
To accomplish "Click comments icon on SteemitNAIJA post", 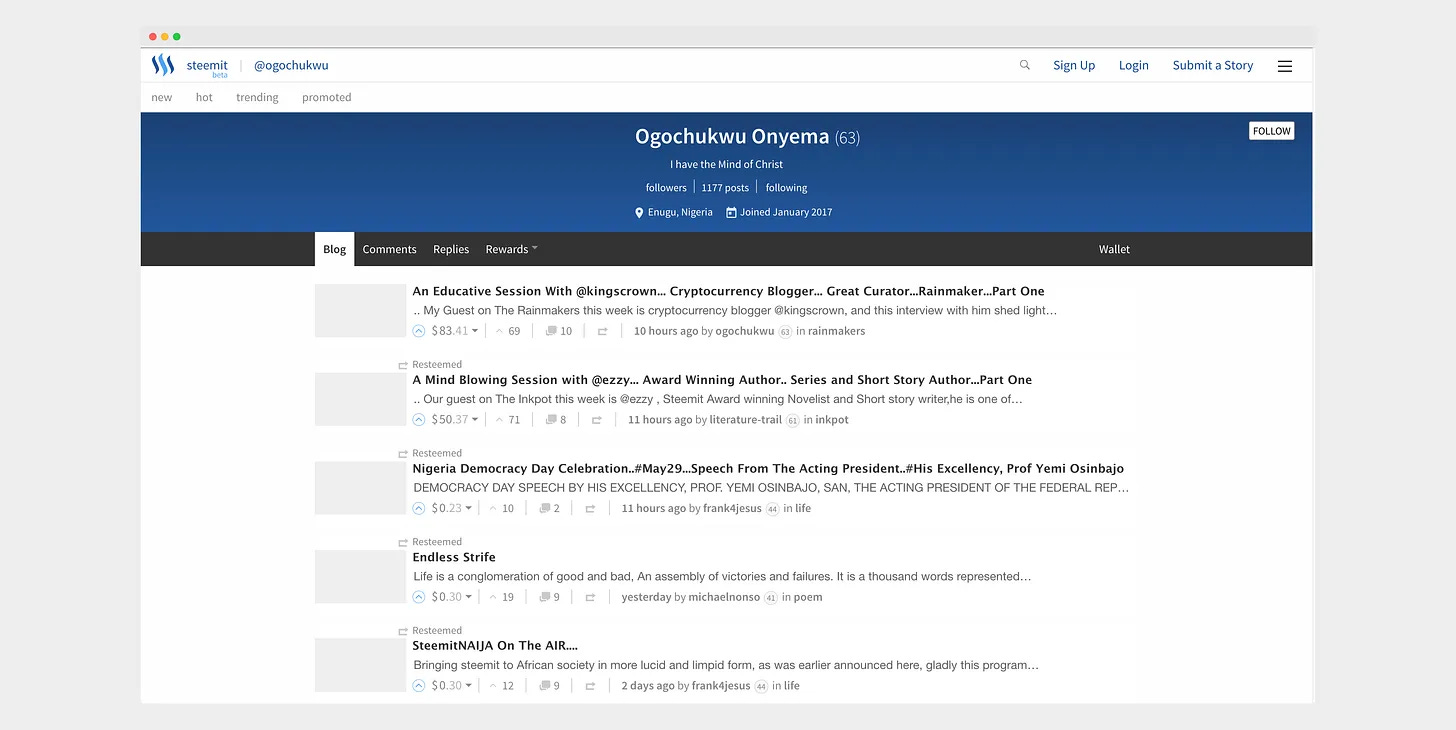I will (x=545, y=686).
